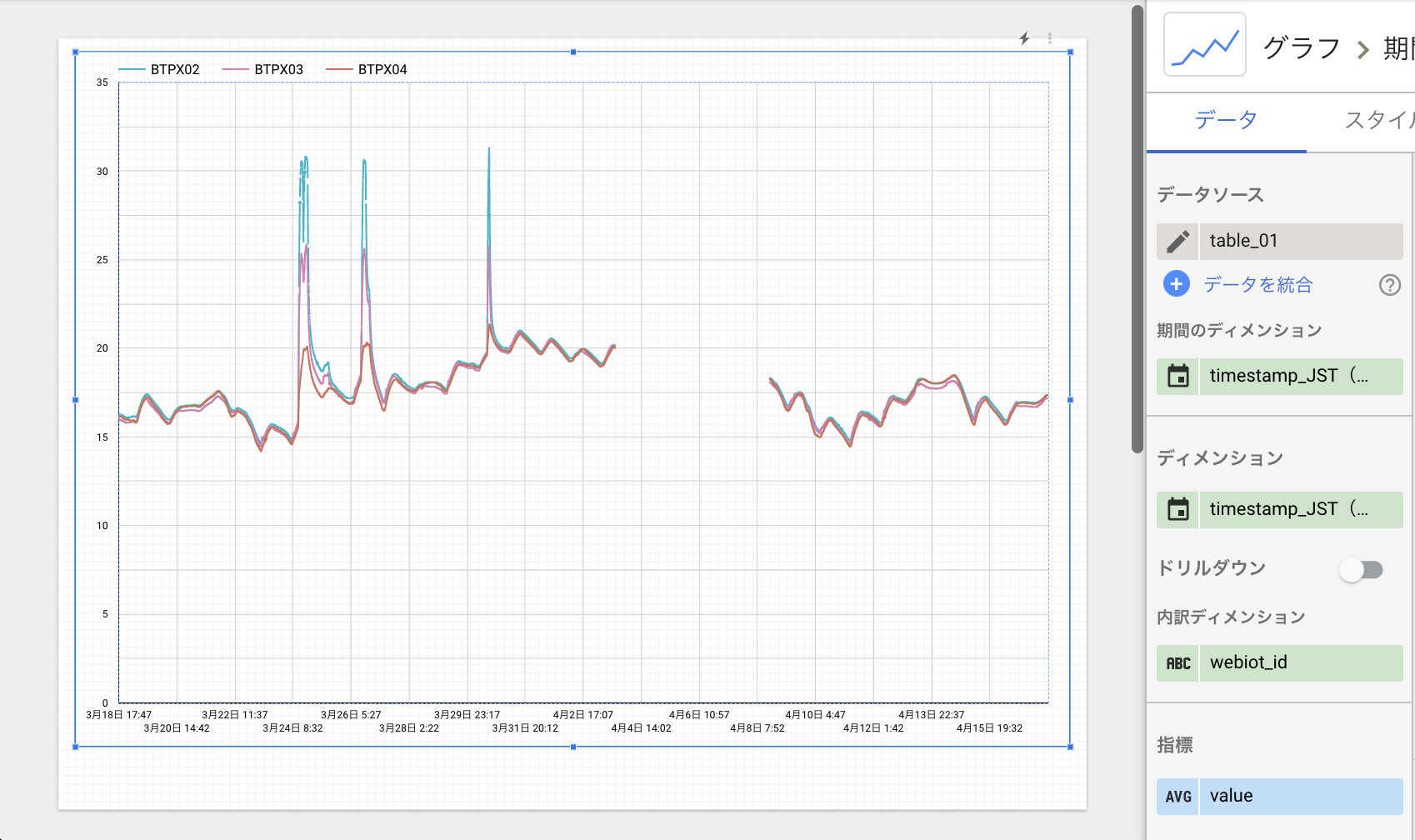
Task: Open help for data blending question mark
Action: pyautogui.click(x=1389, y=285)
